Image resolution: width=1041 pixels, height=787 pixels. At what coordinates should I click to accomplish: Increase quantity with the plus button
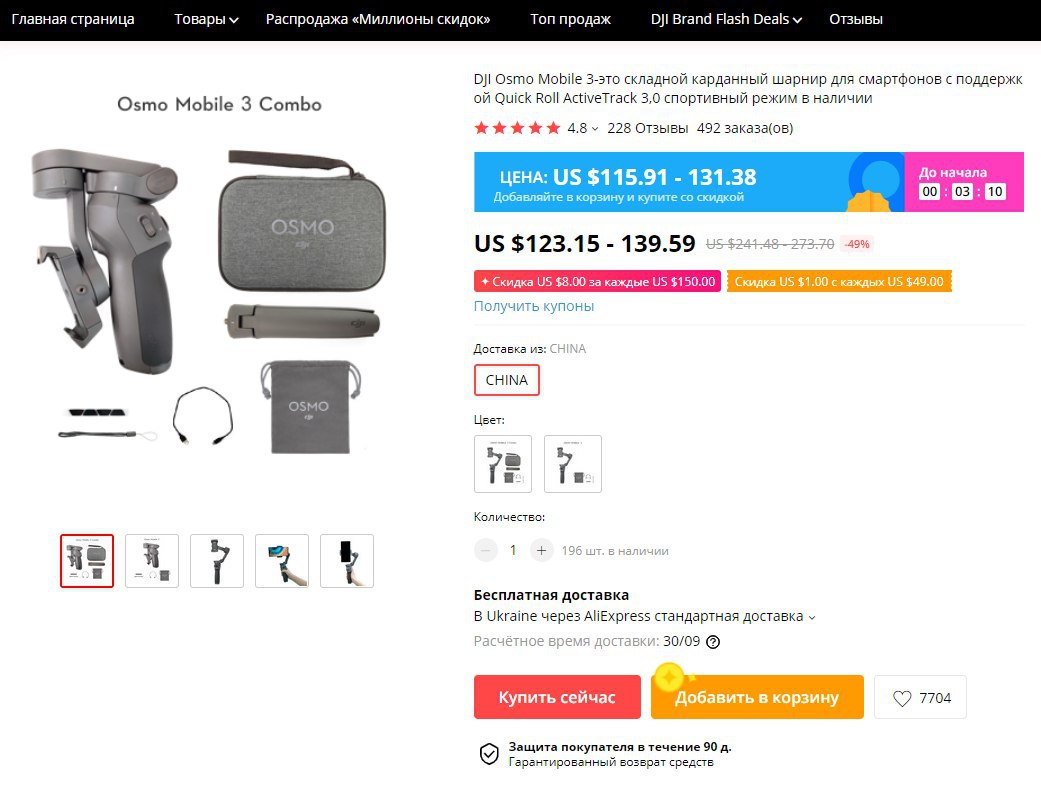tap(541, 551)
